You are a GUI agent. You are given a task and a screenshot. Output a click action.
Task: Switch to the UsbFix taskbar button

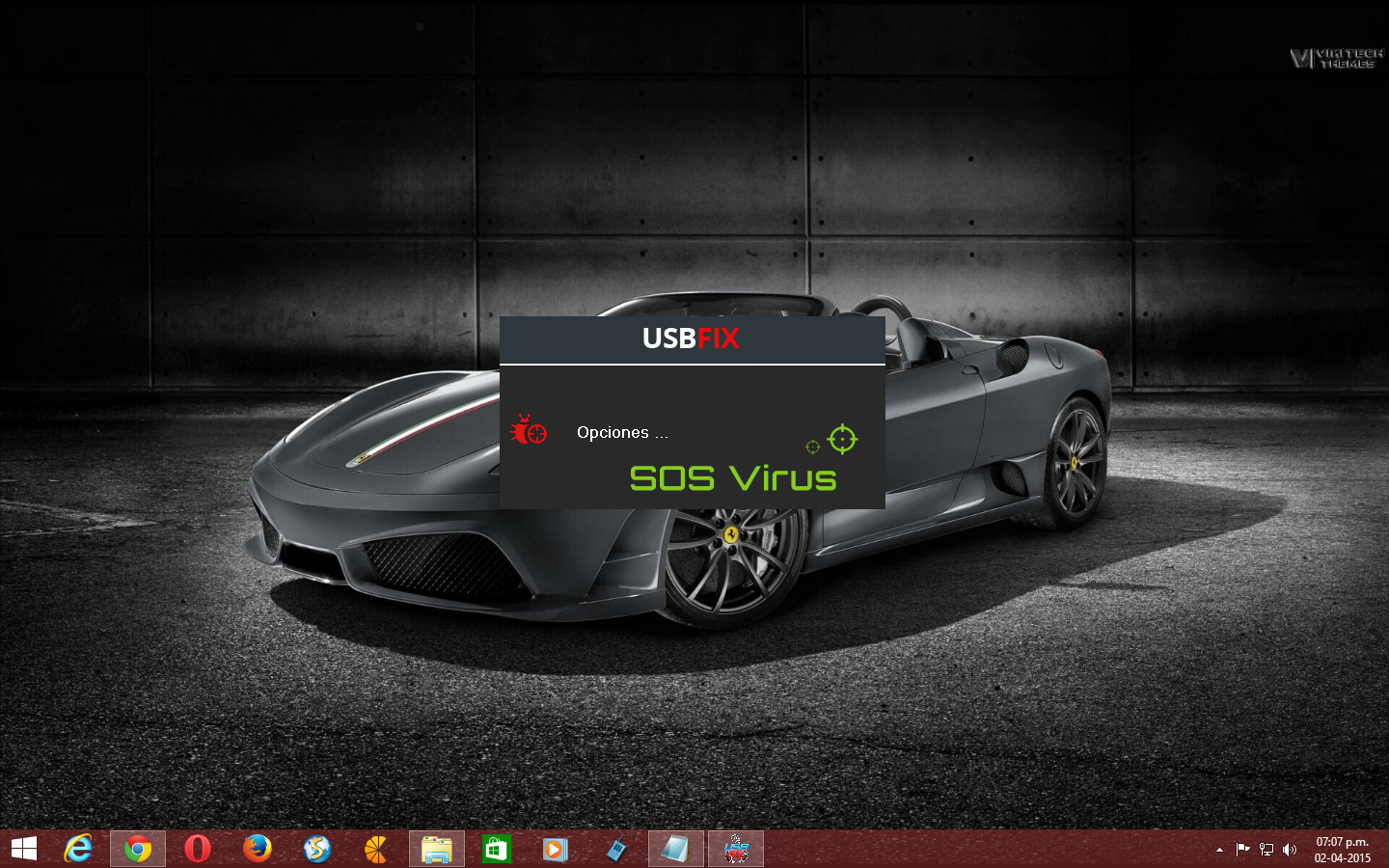coord(736,849)
